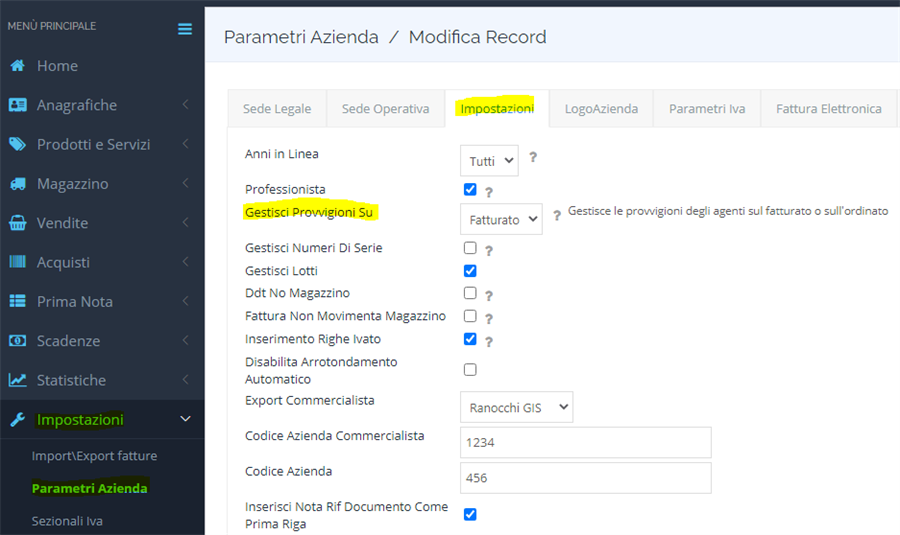Click the help icon beside Anni in Linea
Viewport: 900px width, 535px height.
[x=533, y=157]
